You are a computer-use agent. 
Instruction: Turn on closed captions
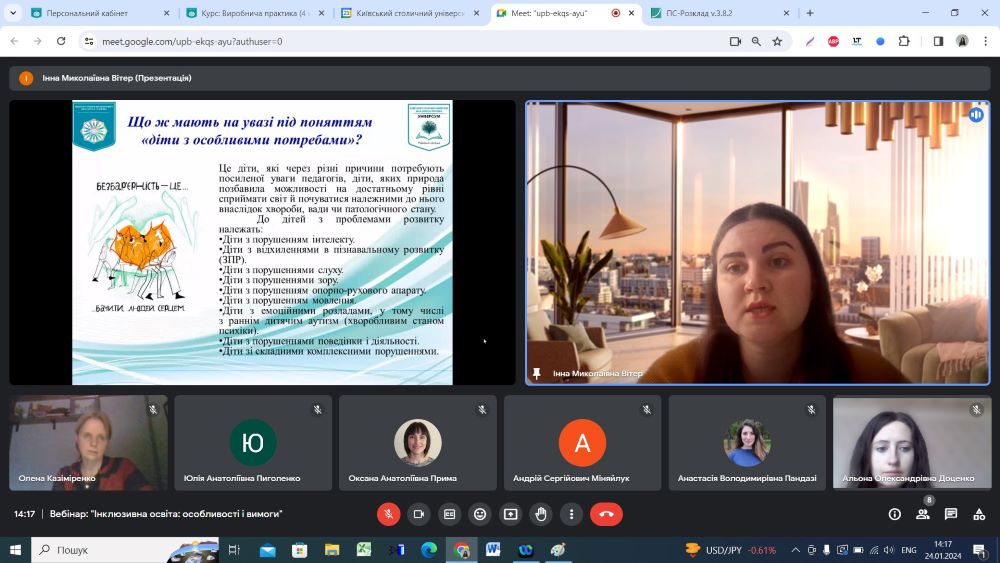450,514
